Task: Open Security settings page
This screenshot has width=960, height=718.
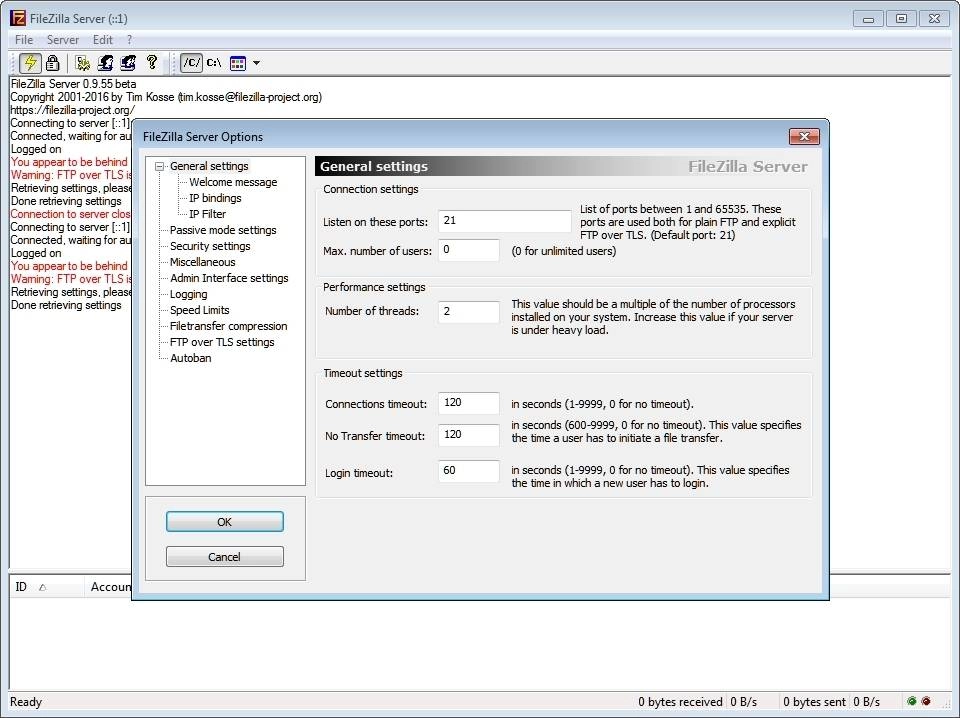Action: [x=210, y=246]
